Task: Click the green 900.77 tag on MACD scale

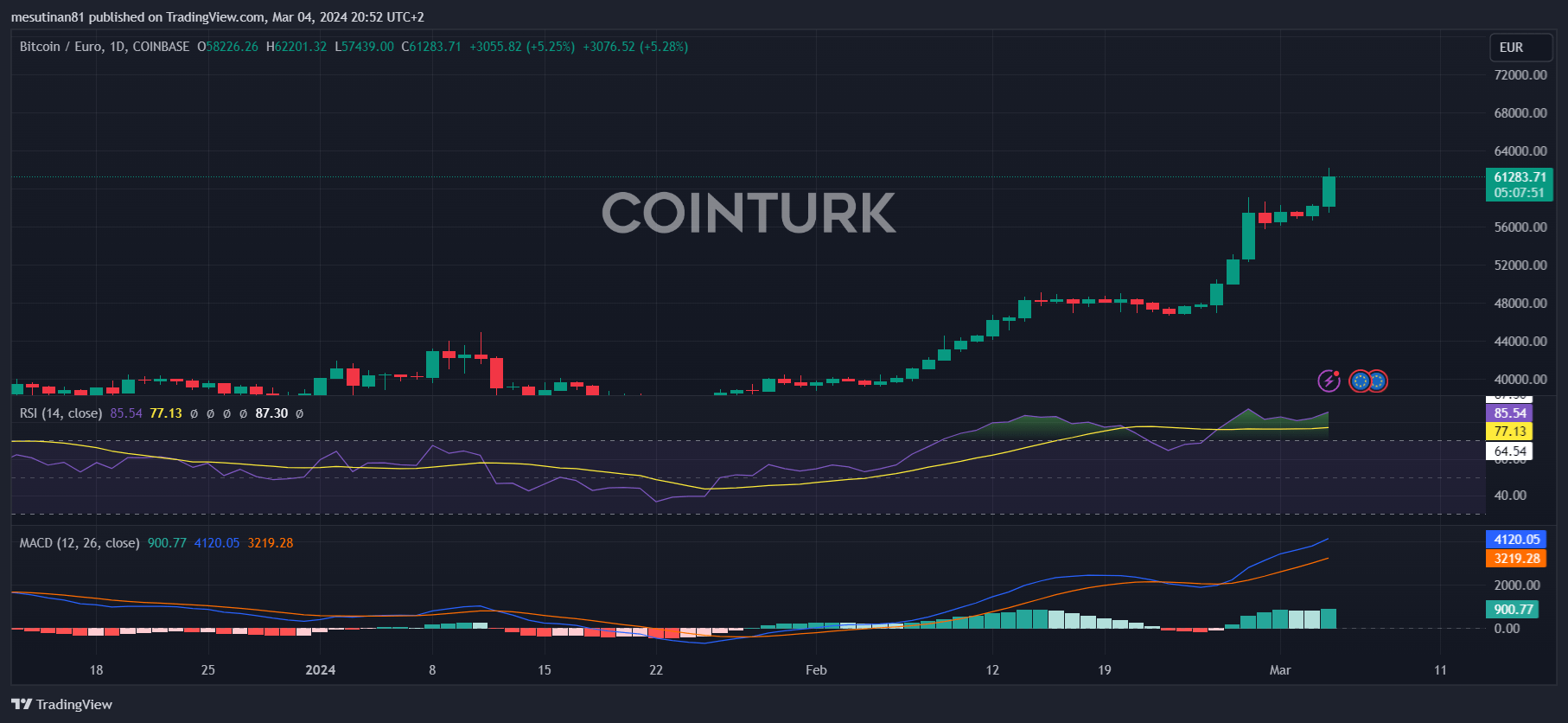Action: coord(1513,609)
